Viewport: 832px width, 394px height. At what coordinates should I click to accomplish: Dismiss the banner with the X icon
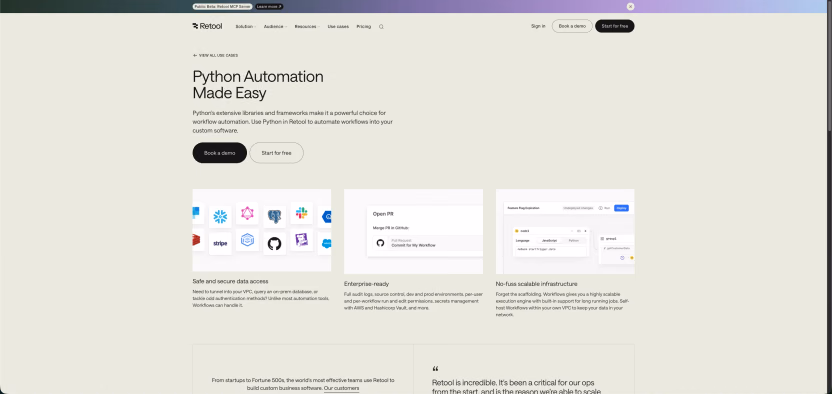click(x=630, y=6)
